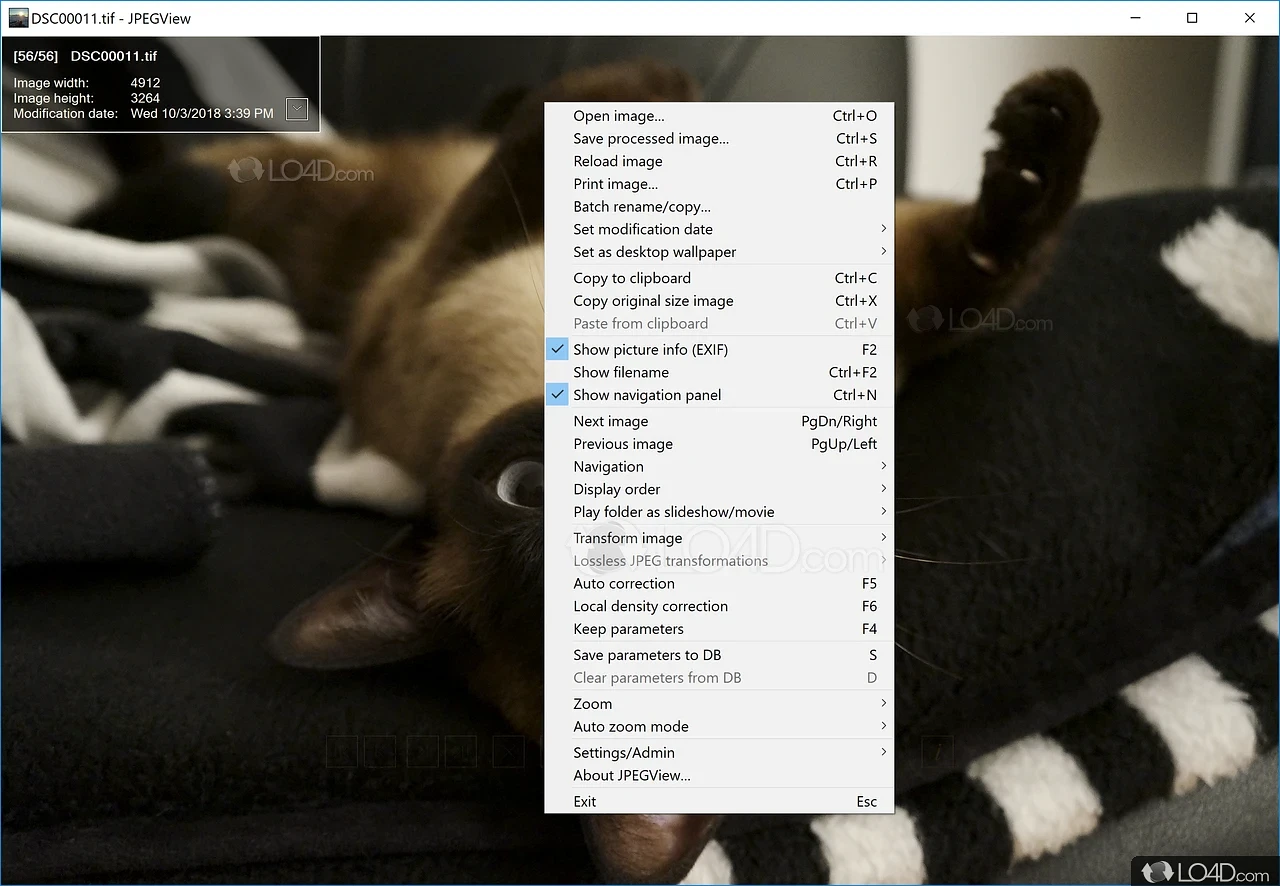Click the delete (X) icon in the navigation panel
1280x886 pixels.
pos(508,751)
